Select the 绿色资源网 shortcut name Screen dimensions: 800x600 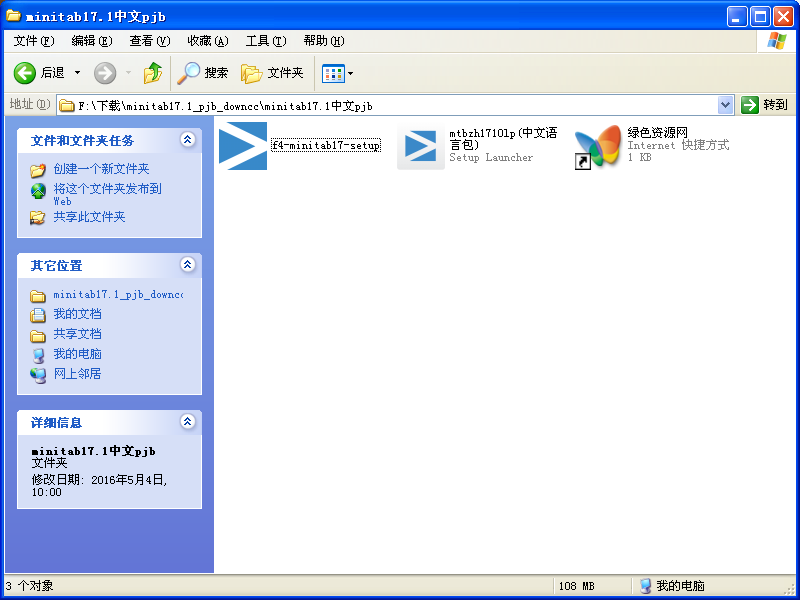(x=658, y=133)
